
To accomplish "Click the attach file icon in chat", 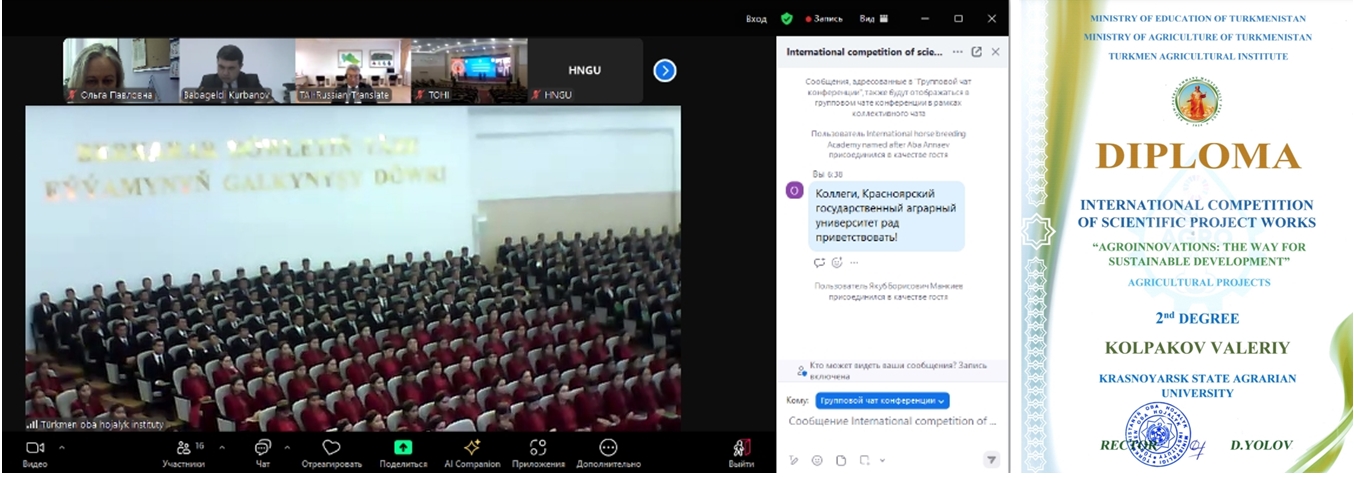I will tap(841, 460).
